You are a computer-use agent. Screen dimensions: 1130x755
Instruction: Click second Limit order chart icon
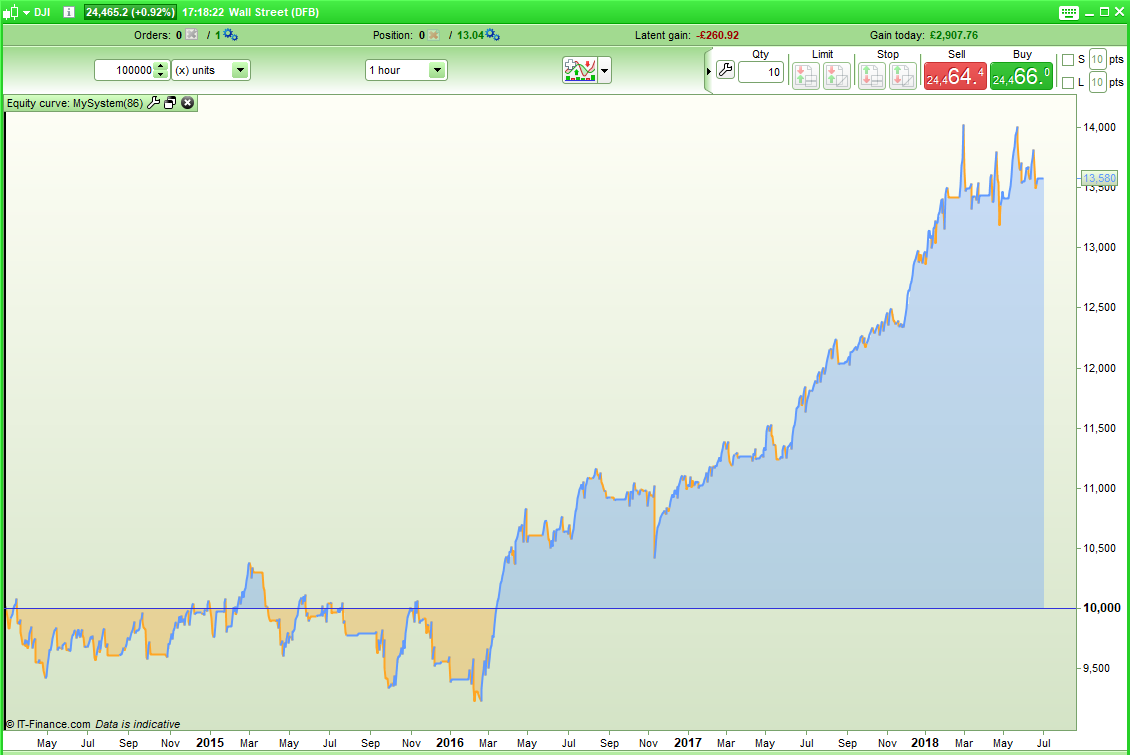[837, 76]
